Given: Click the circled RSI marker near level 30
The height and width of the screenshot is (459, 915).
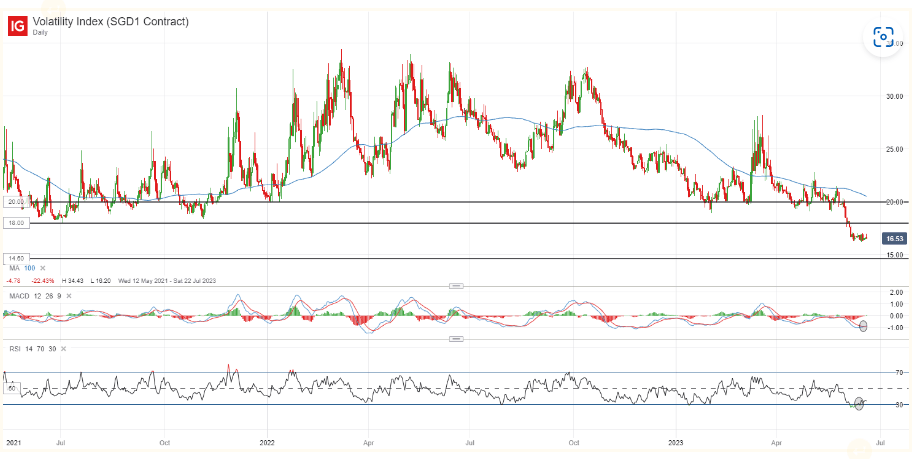Looking at the screenshot, I should coord(859,403).
